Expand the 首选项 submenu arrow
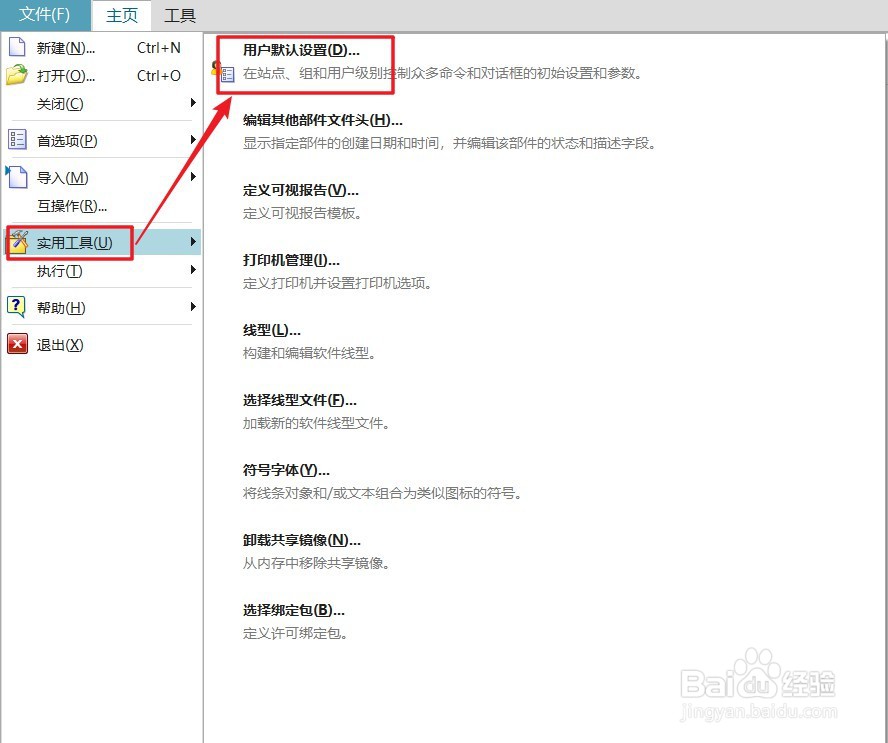 [192, 139]
